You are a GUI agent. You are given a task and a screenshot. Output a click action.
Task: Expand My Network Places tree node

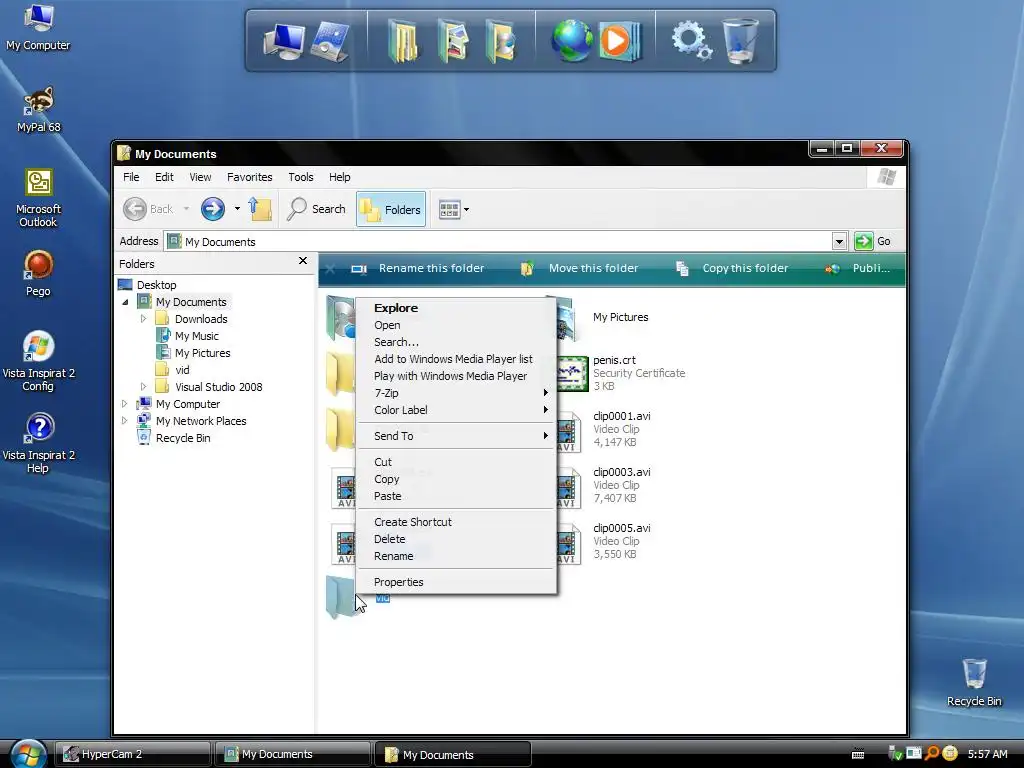[125, 421]
